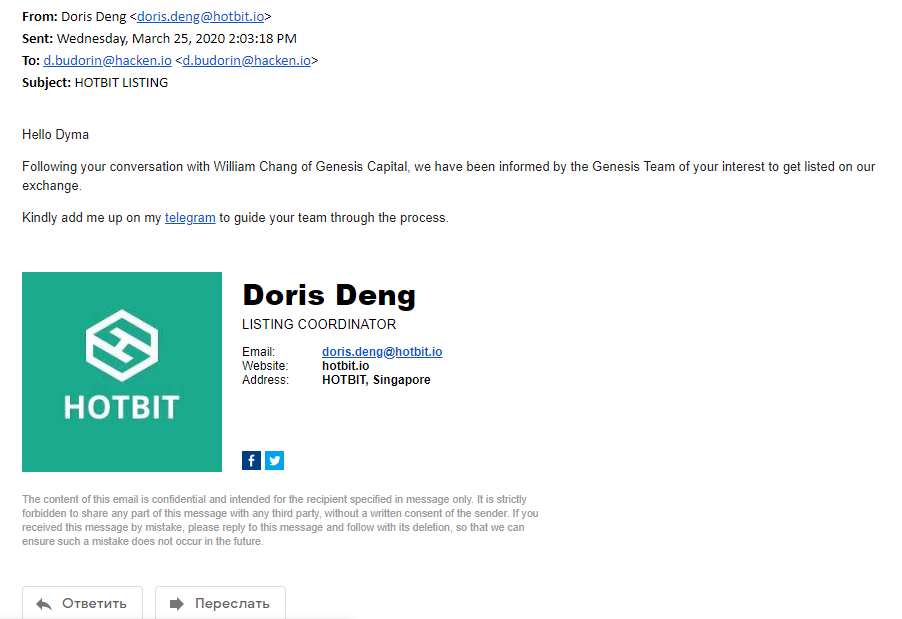Open the bracketed d.budorin@hacken.io address link
Viewport: 902px width, 619px height.
[246, 60]
